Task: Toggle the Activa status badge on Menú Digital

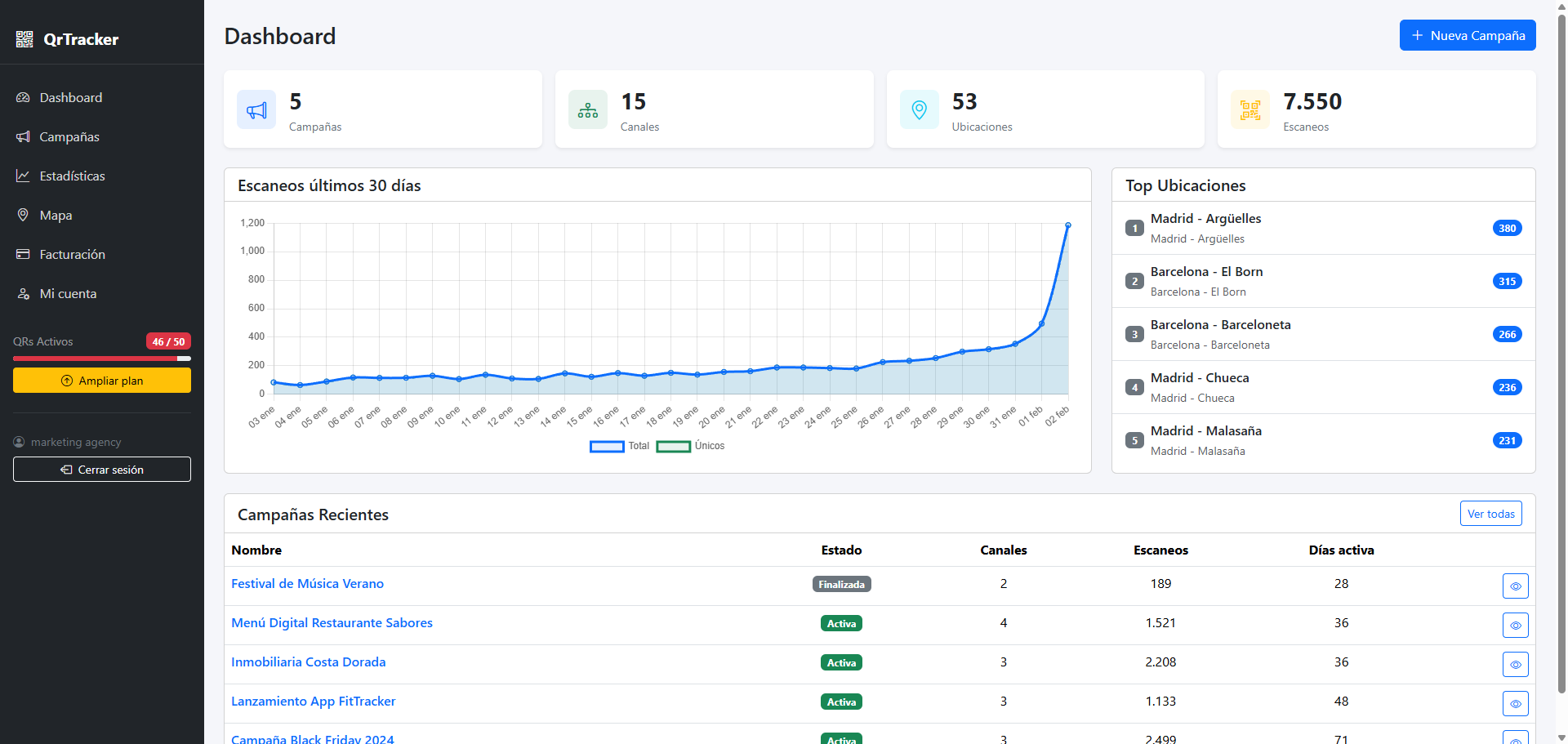Action: point(840,622)
